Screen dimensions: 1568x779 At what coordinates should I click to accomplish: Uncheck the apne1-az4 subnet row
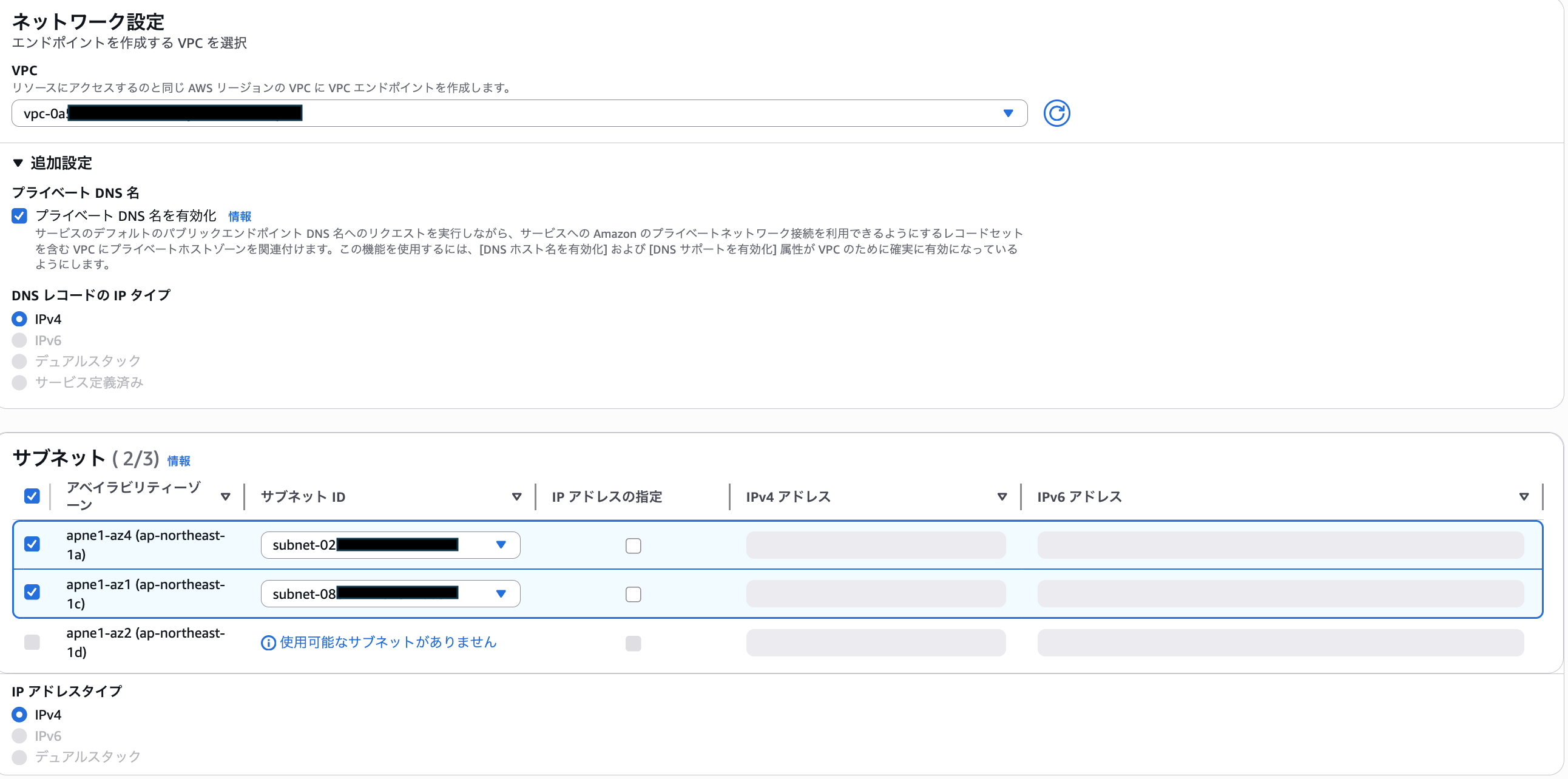point(32,545)
